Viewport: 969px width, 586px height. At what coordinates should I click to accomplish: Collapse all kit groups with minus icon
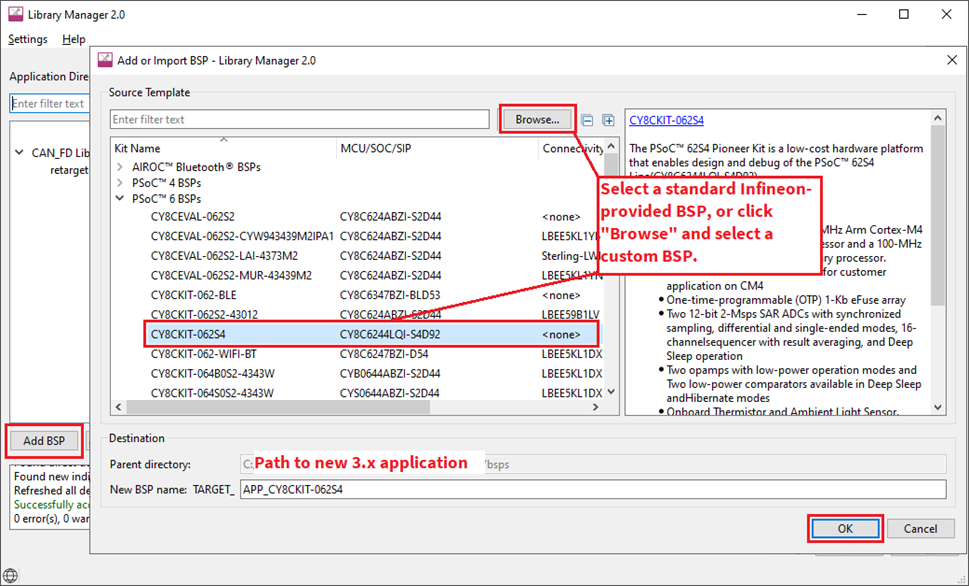pos(587,119)
